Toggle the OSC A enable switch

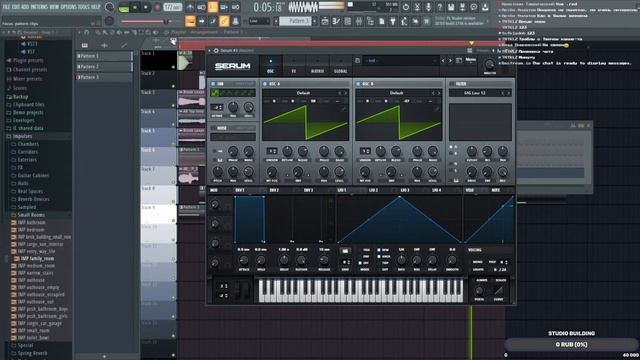tap(265, 84)
